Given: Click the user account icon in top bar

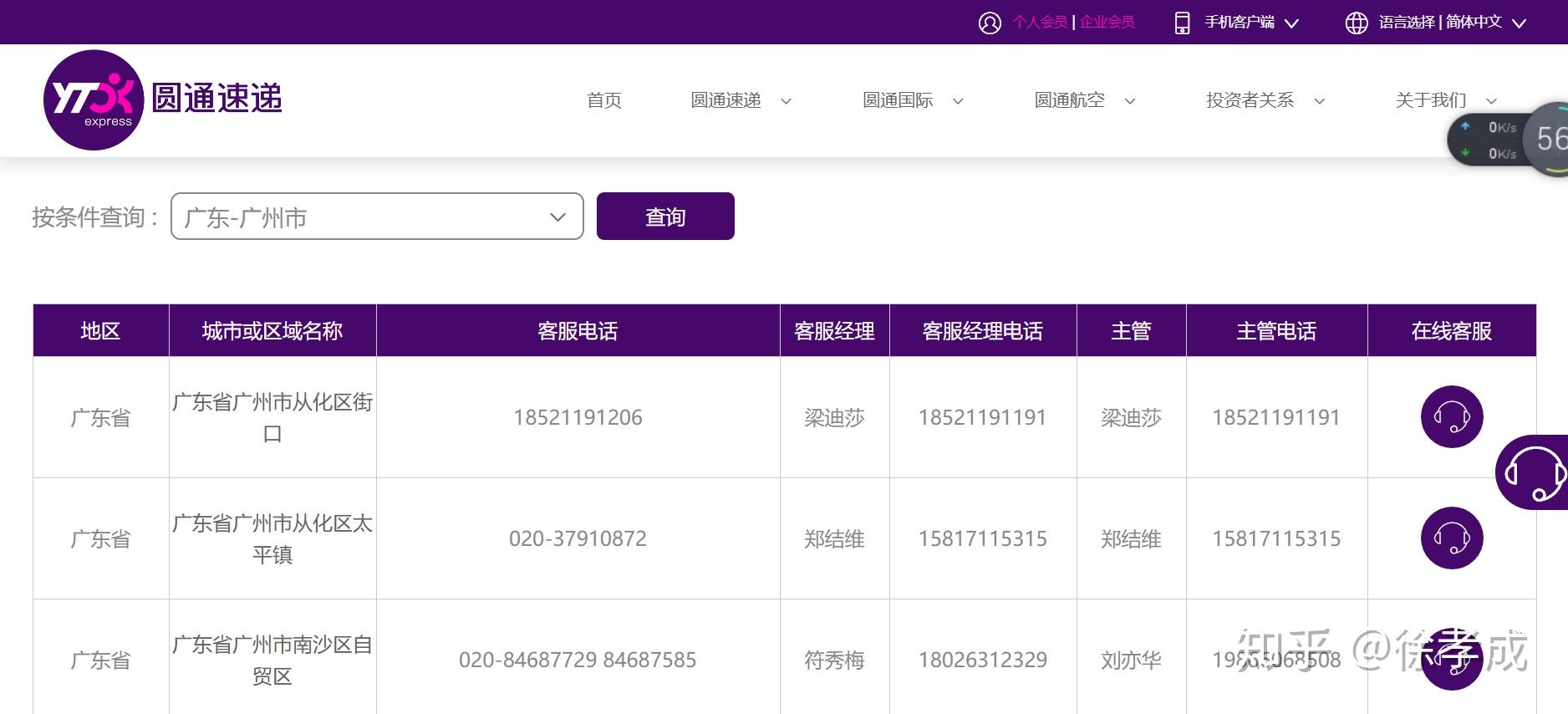Looking at the screenshot, I should pyautogui.click(x=990, y=23).
